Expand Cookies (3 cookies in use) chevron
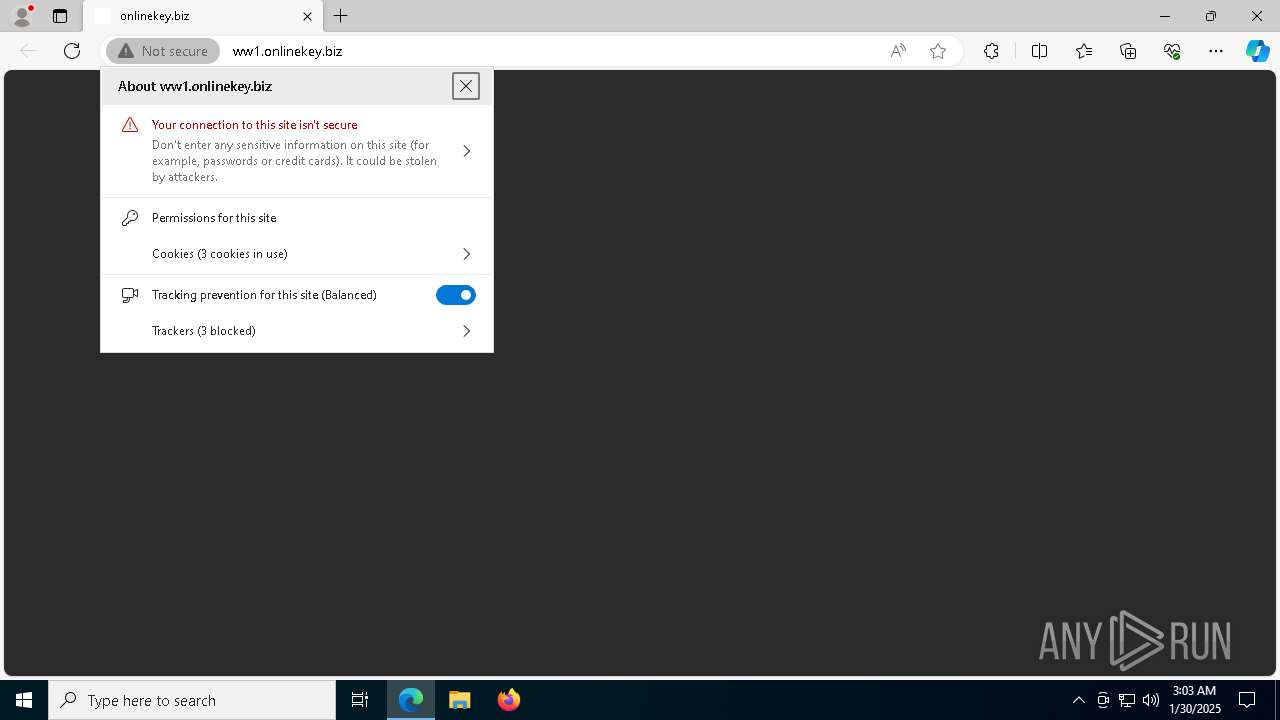1280x720 pixels. pos(466,254)
